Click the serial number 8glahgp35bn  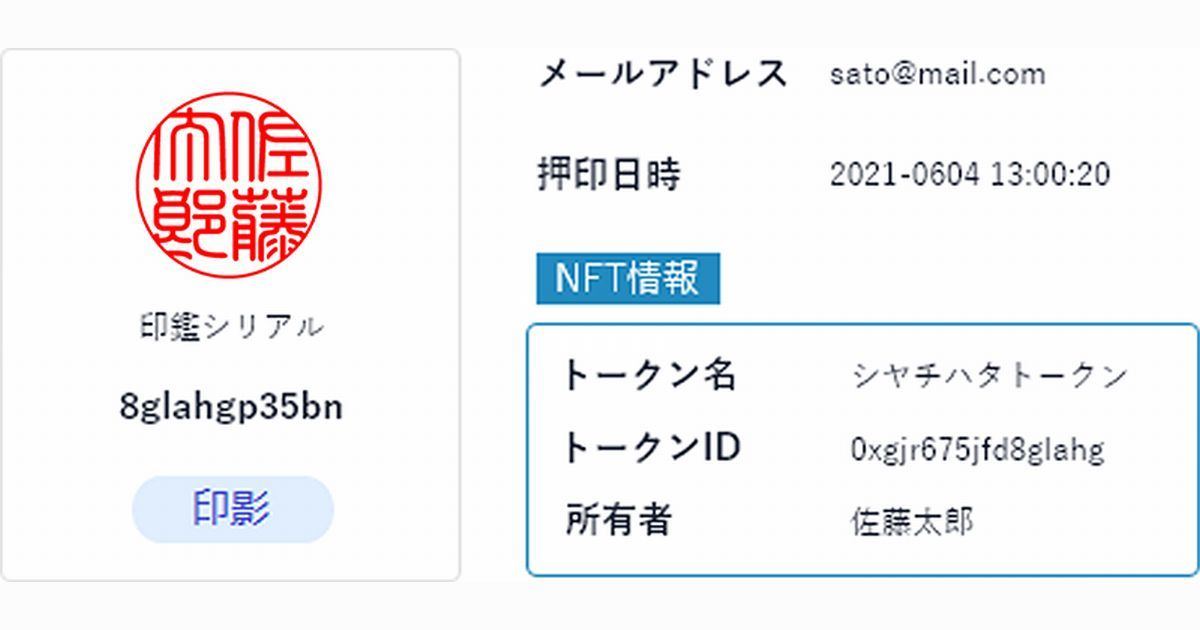click(x=231, y=406)
